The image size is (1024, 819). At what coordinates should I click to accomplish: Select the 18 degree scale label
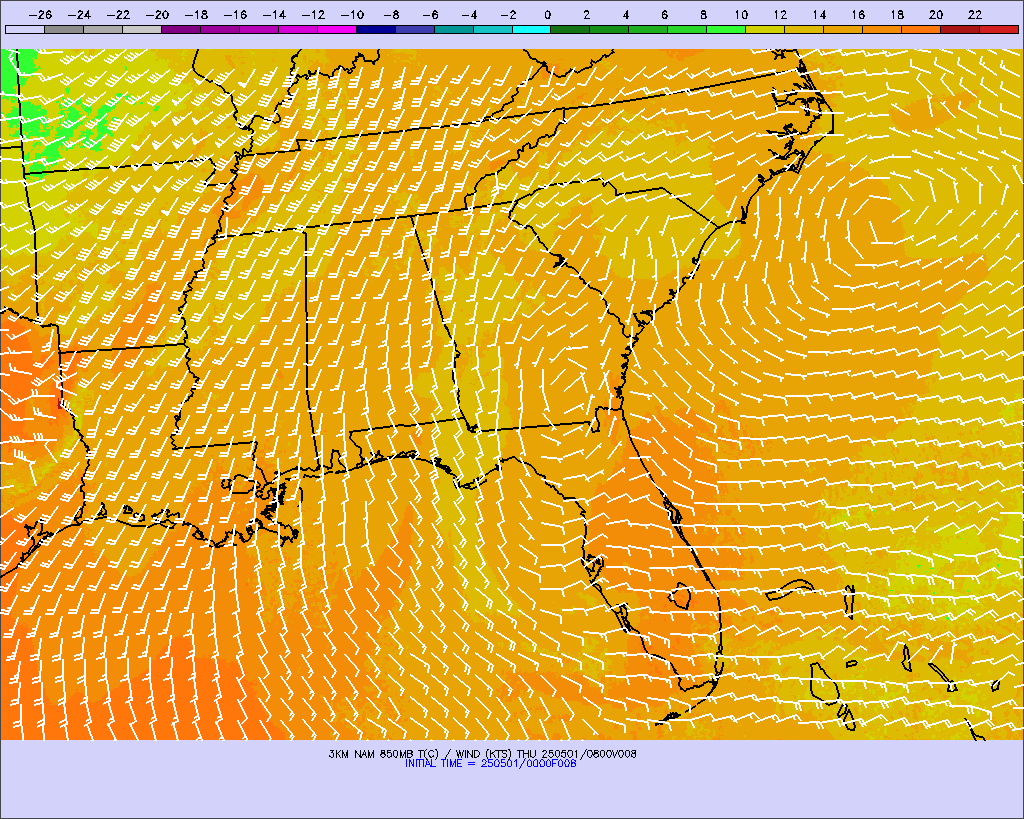pos(897,14)
